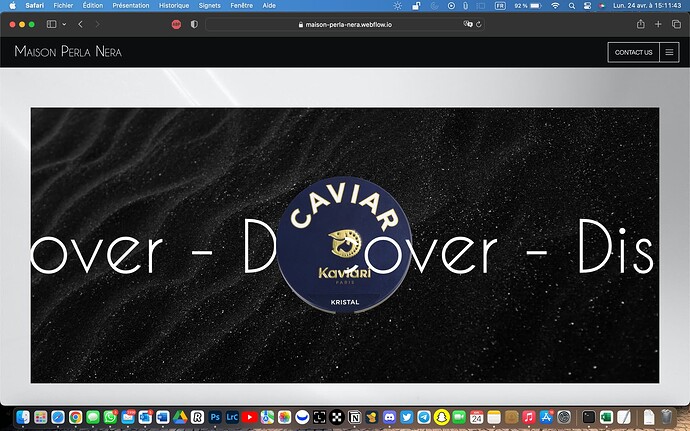This screenshot has height=431, width=690.
Task: Open the Wi-Fi menu bar icon
Action: (x=555, y=6)
